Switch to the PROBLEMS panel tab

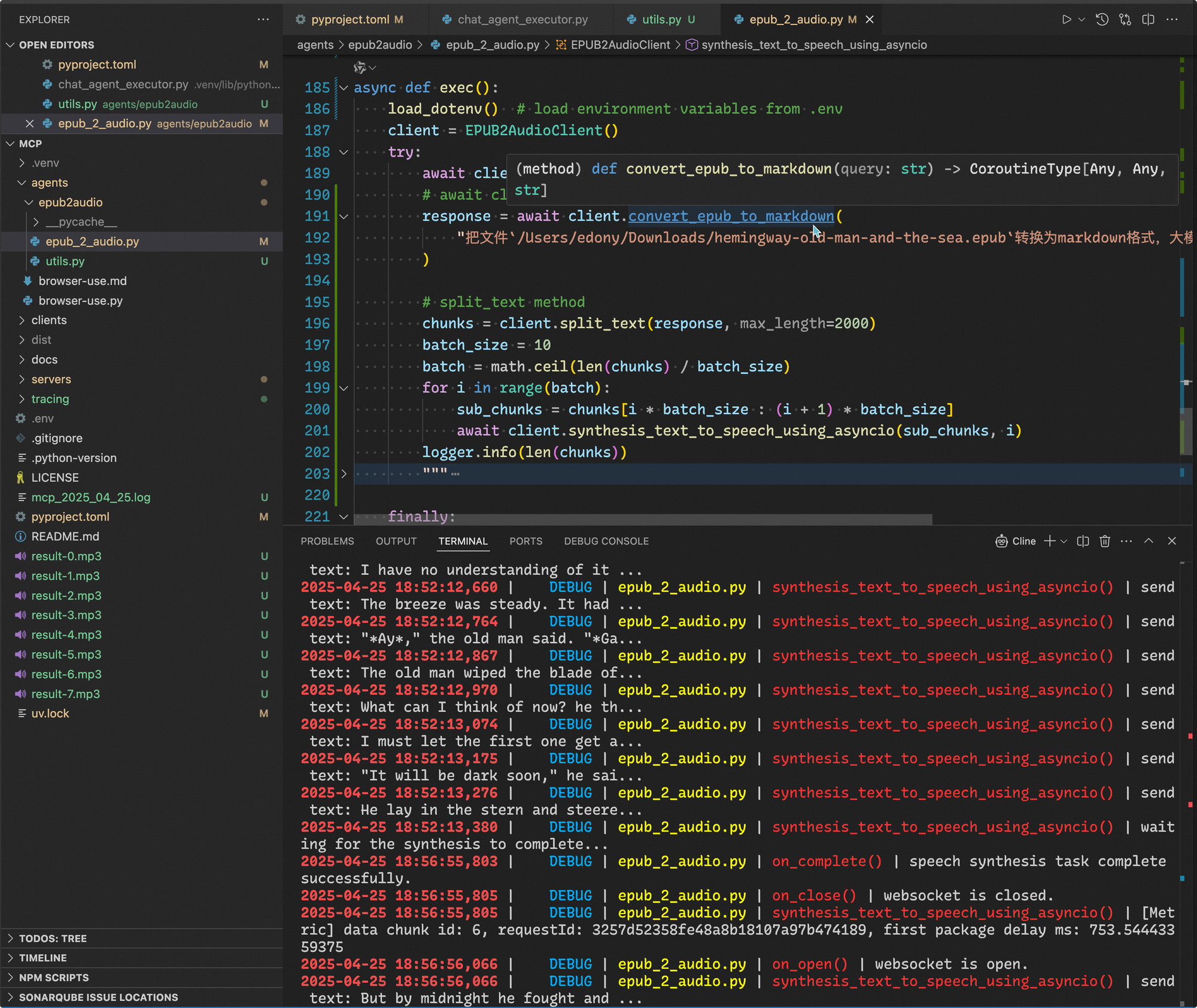click(x=327, y=541)
